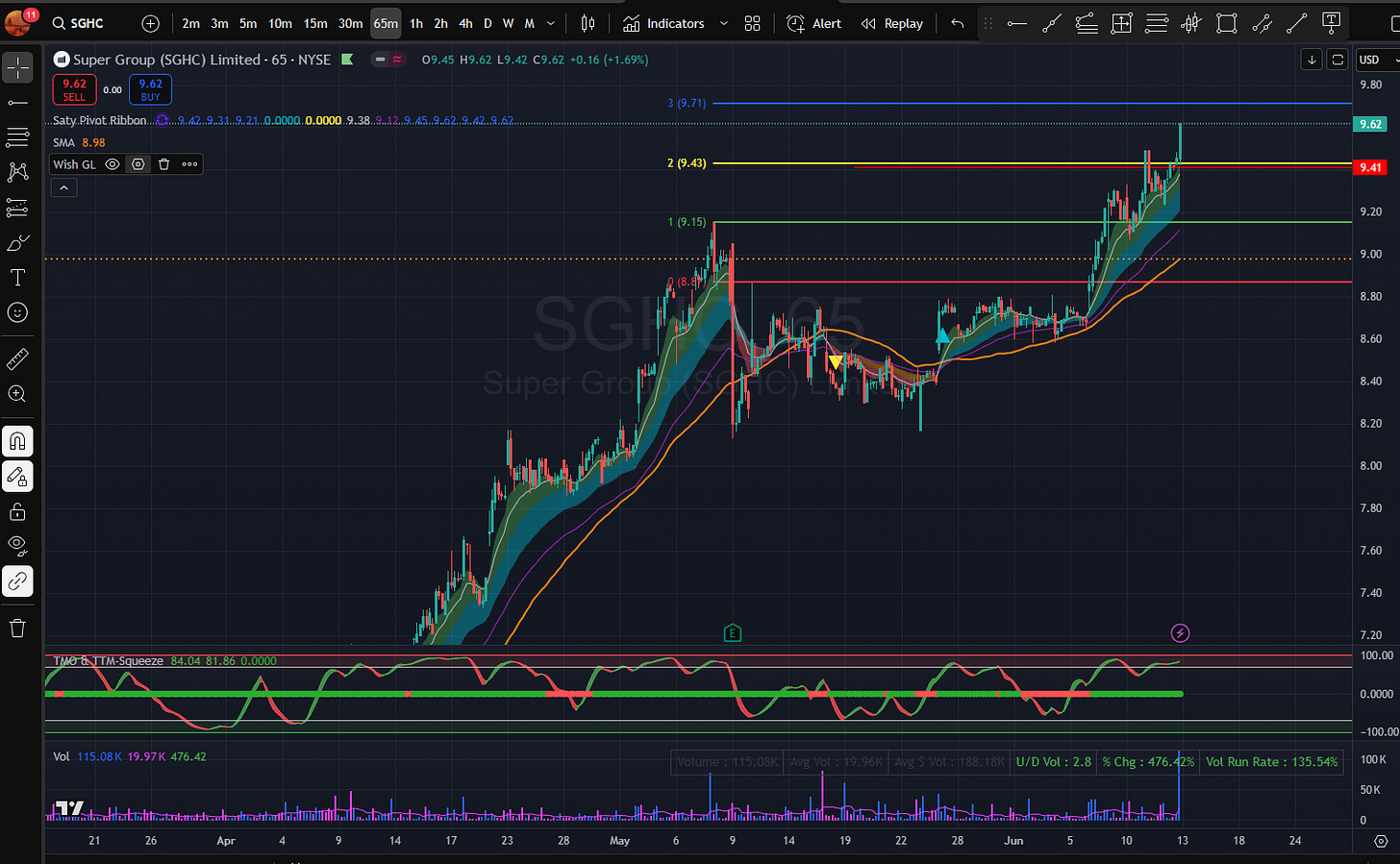Image resolution: width=1400 pixels, height=864 pixels.
Task: Activate the zoom in tool
Action: (17, 394)
